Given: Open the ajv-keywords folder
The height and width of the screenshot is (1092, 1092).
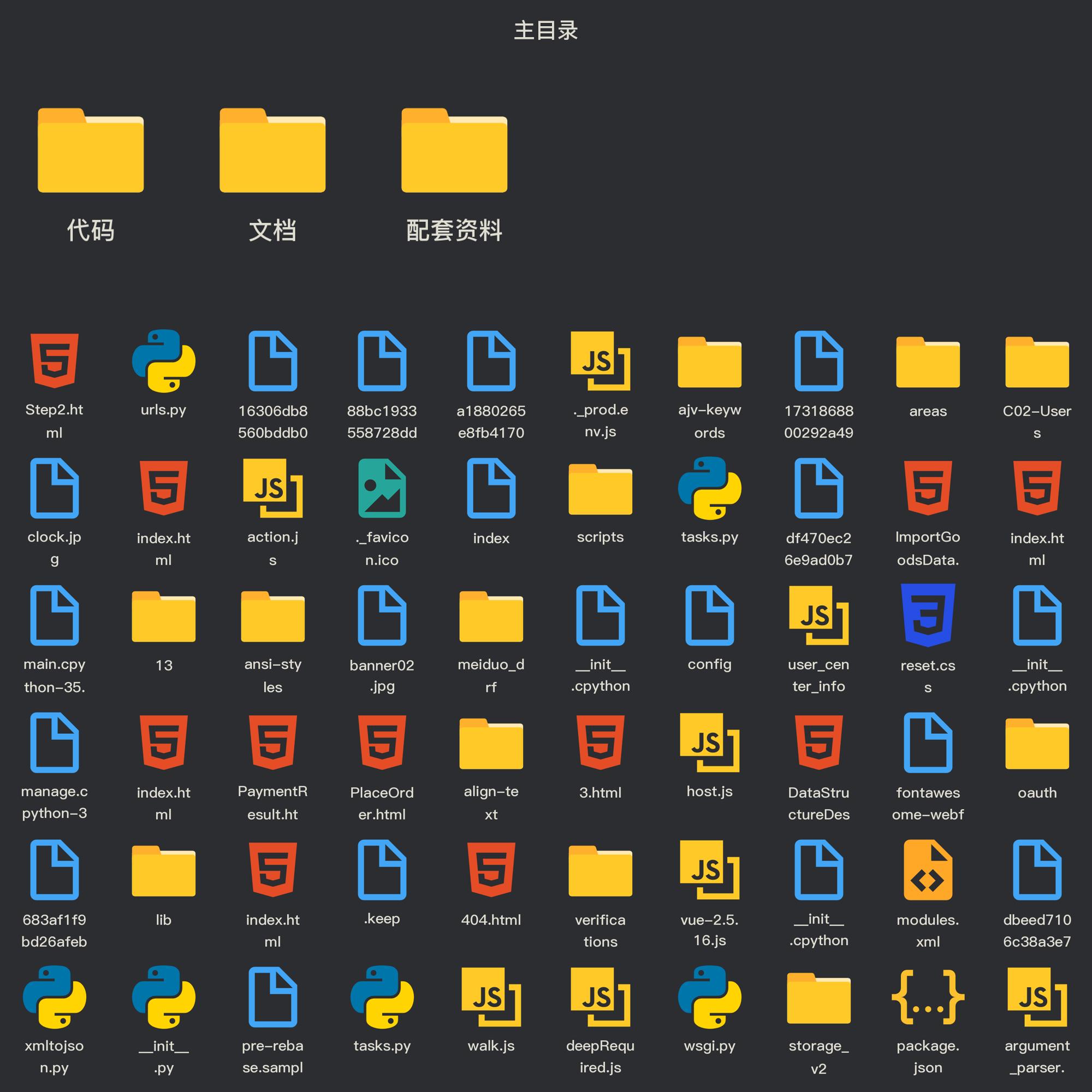Looking at the screenshot, I should [710, 362].
